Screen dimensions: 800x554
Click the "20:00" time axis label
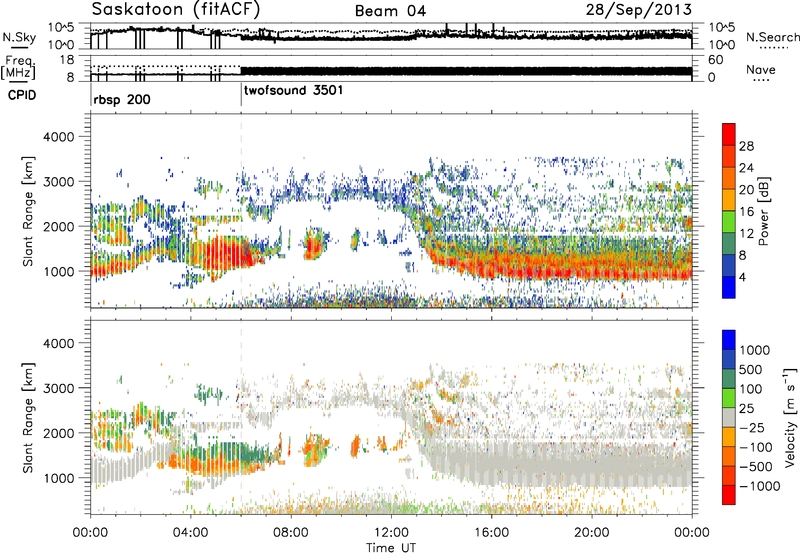592,533
